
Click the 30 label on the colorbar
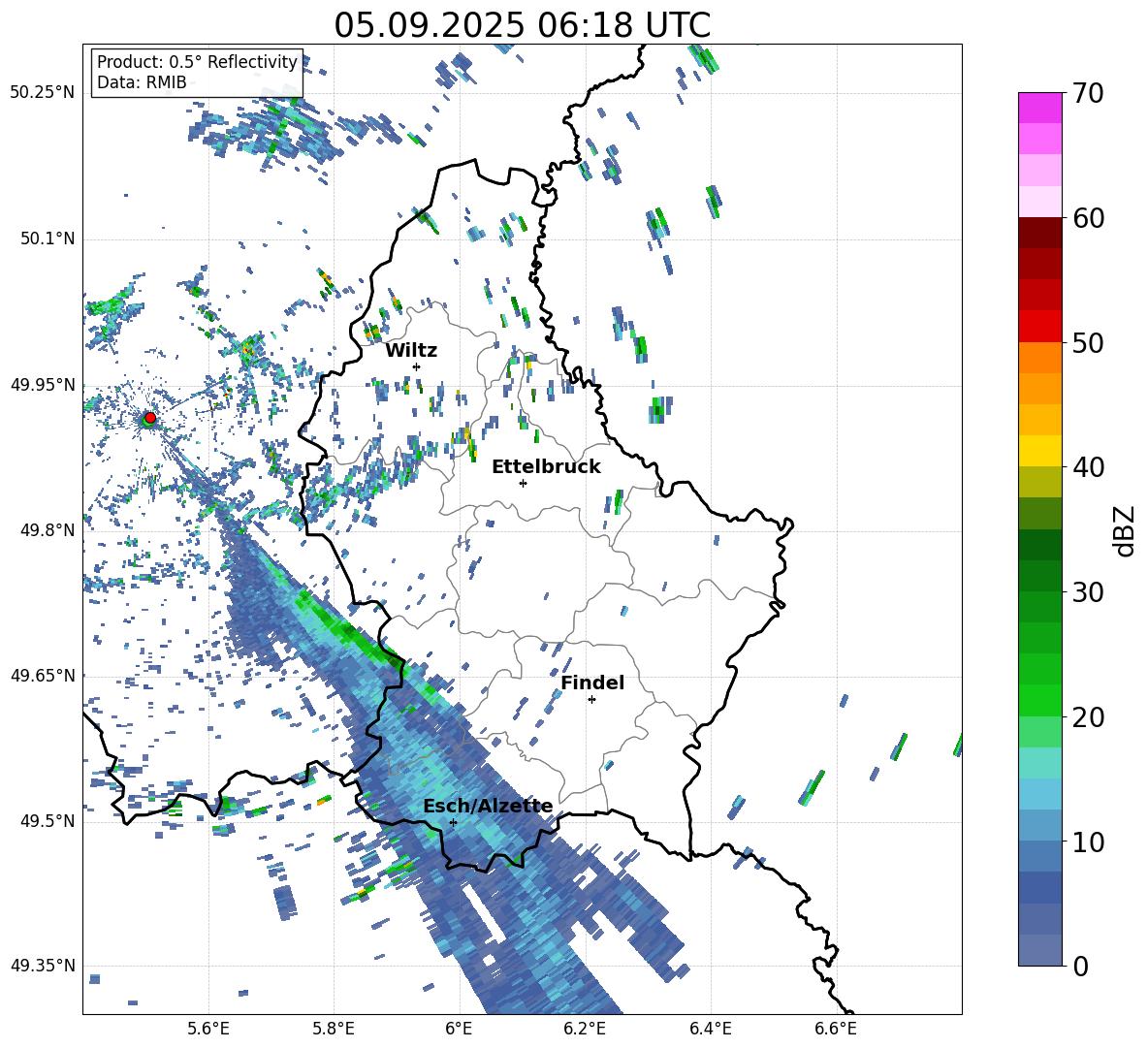point(1087,592)
